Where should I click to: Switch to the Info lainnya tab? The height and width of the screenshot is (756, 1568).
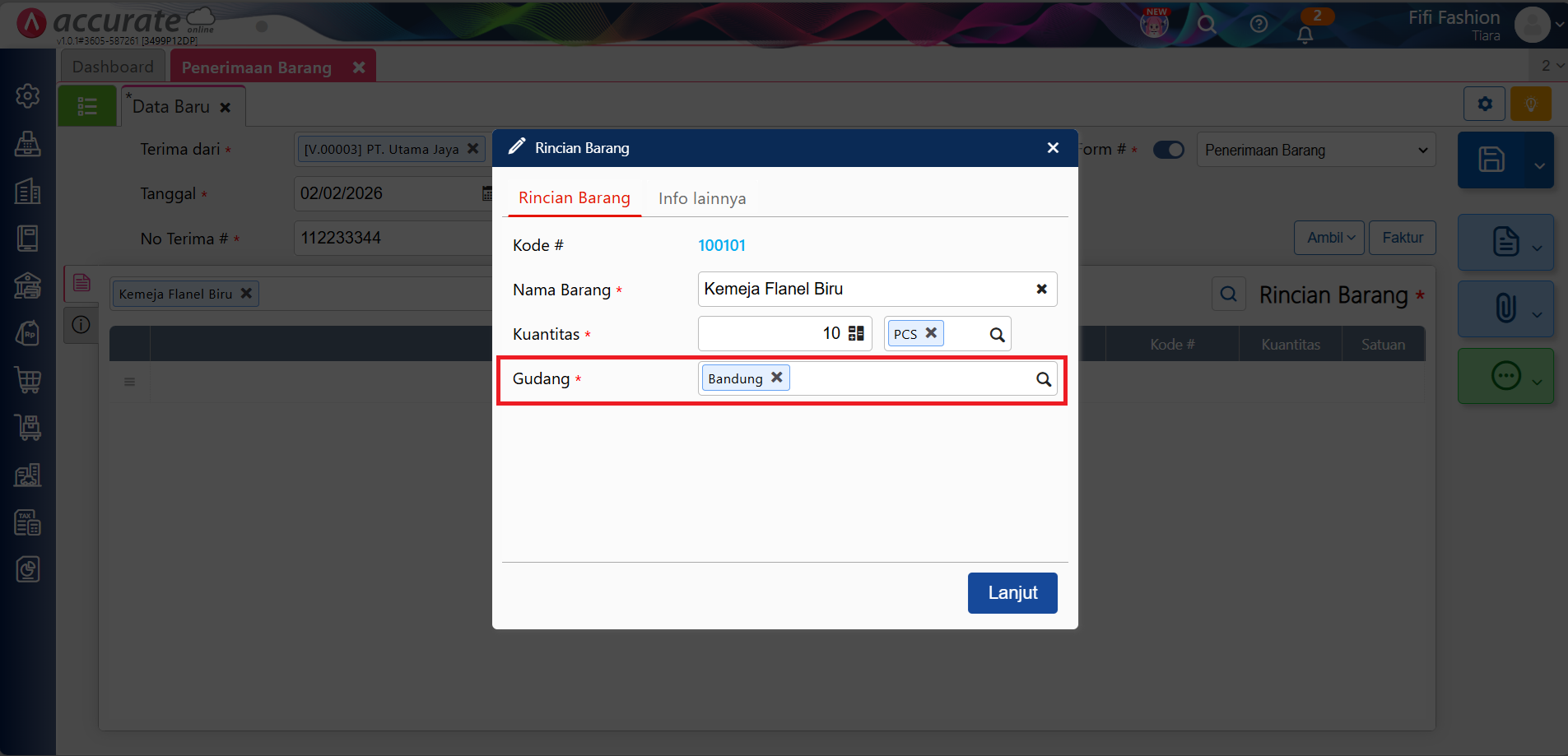pyautogui.click(x=702, y=198)
